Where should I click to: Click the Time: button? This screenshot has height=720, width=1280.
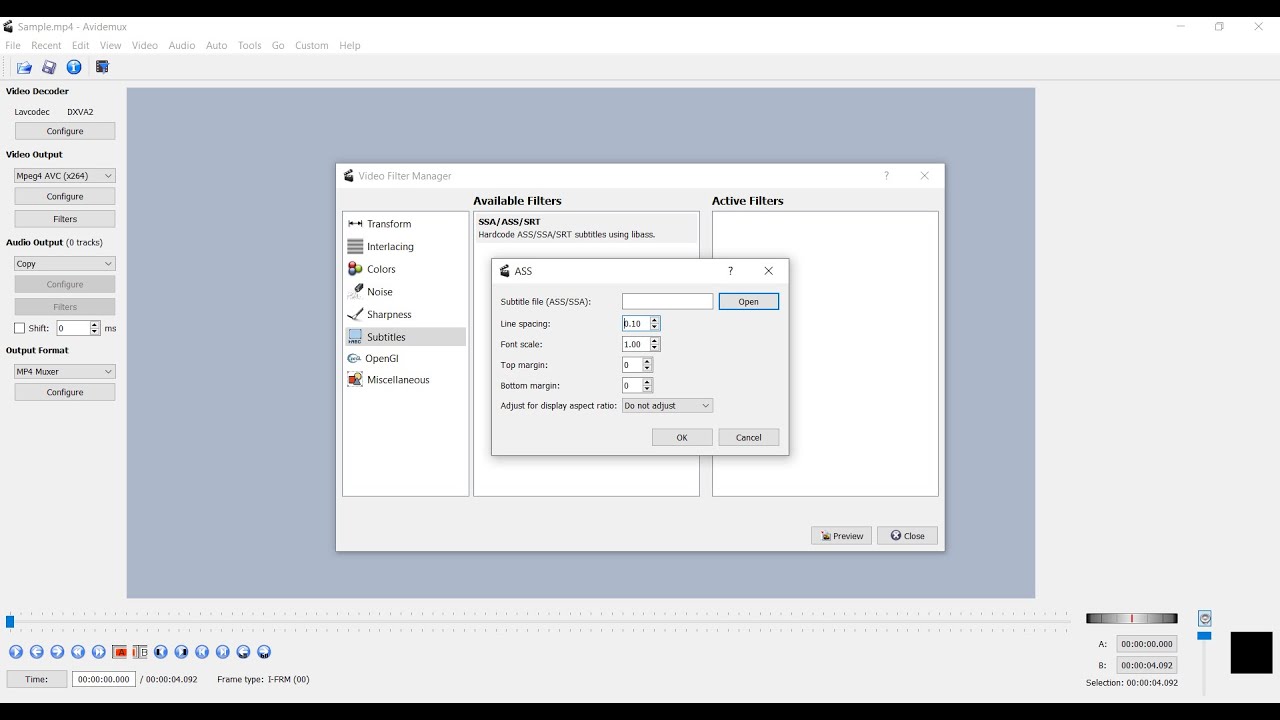(37, 679)
